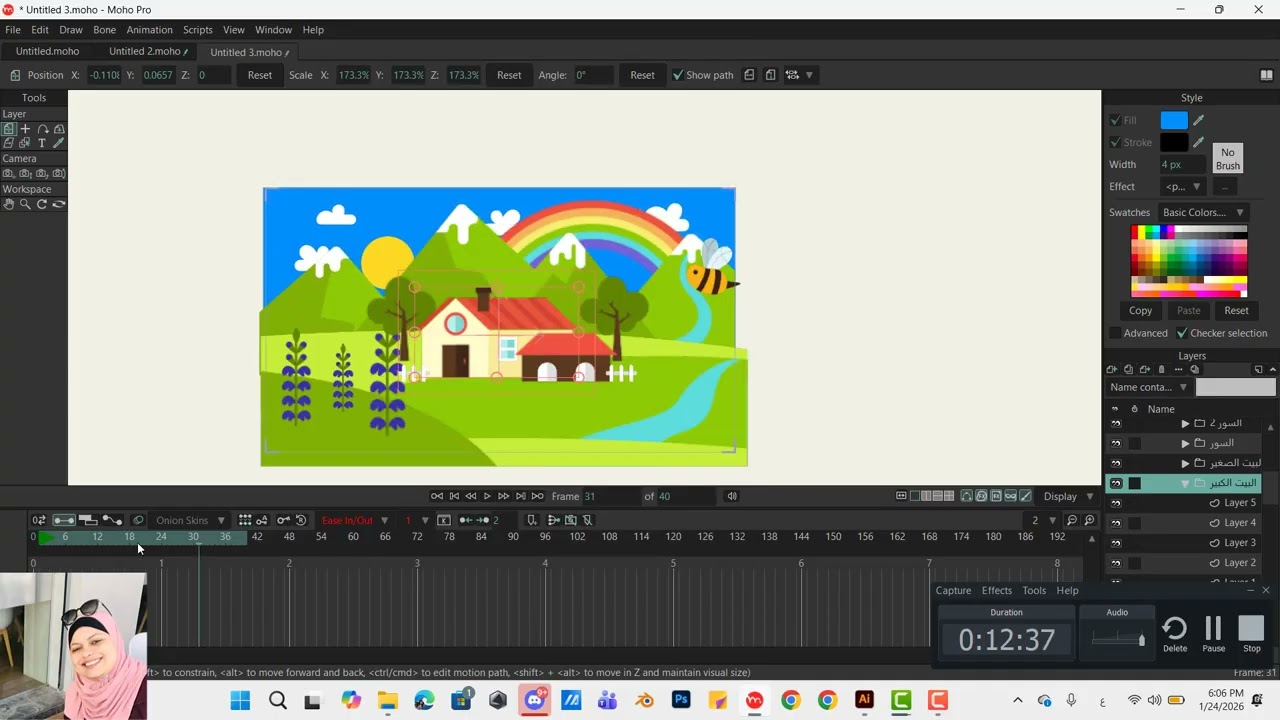
Task: Reset the layer Position values
Action: click(259, 75)
